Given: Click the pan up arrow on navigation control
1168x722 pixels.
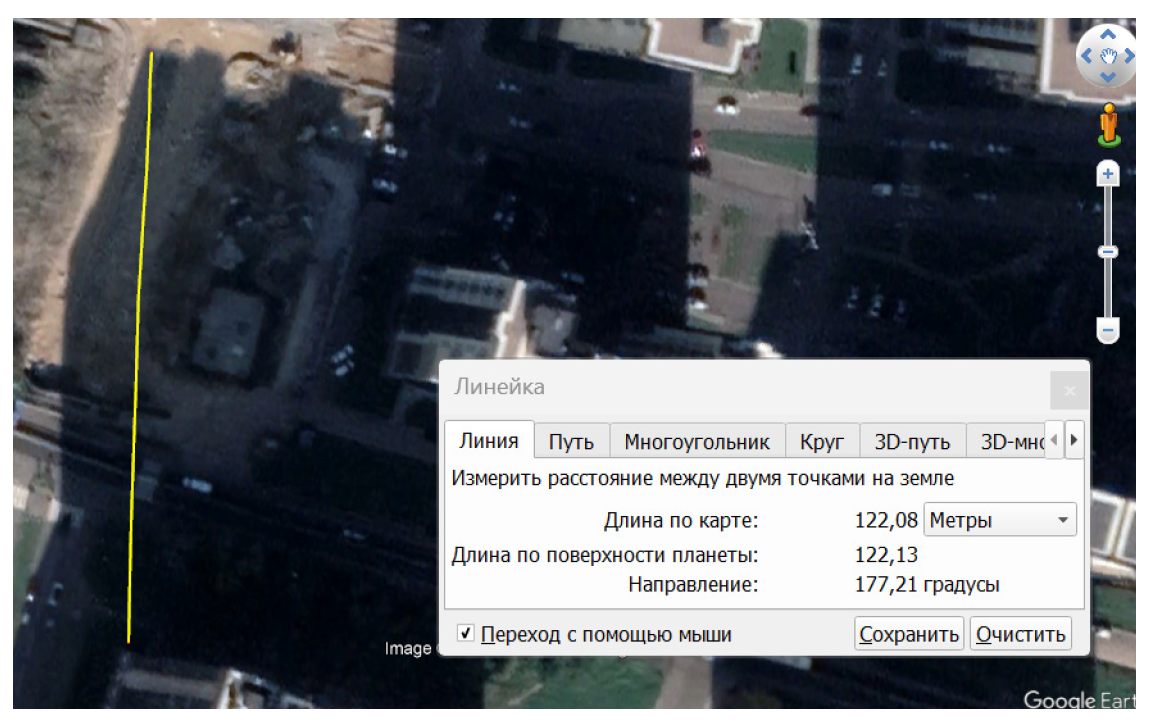Looking at the screenshot, I should coord(1107,33).
